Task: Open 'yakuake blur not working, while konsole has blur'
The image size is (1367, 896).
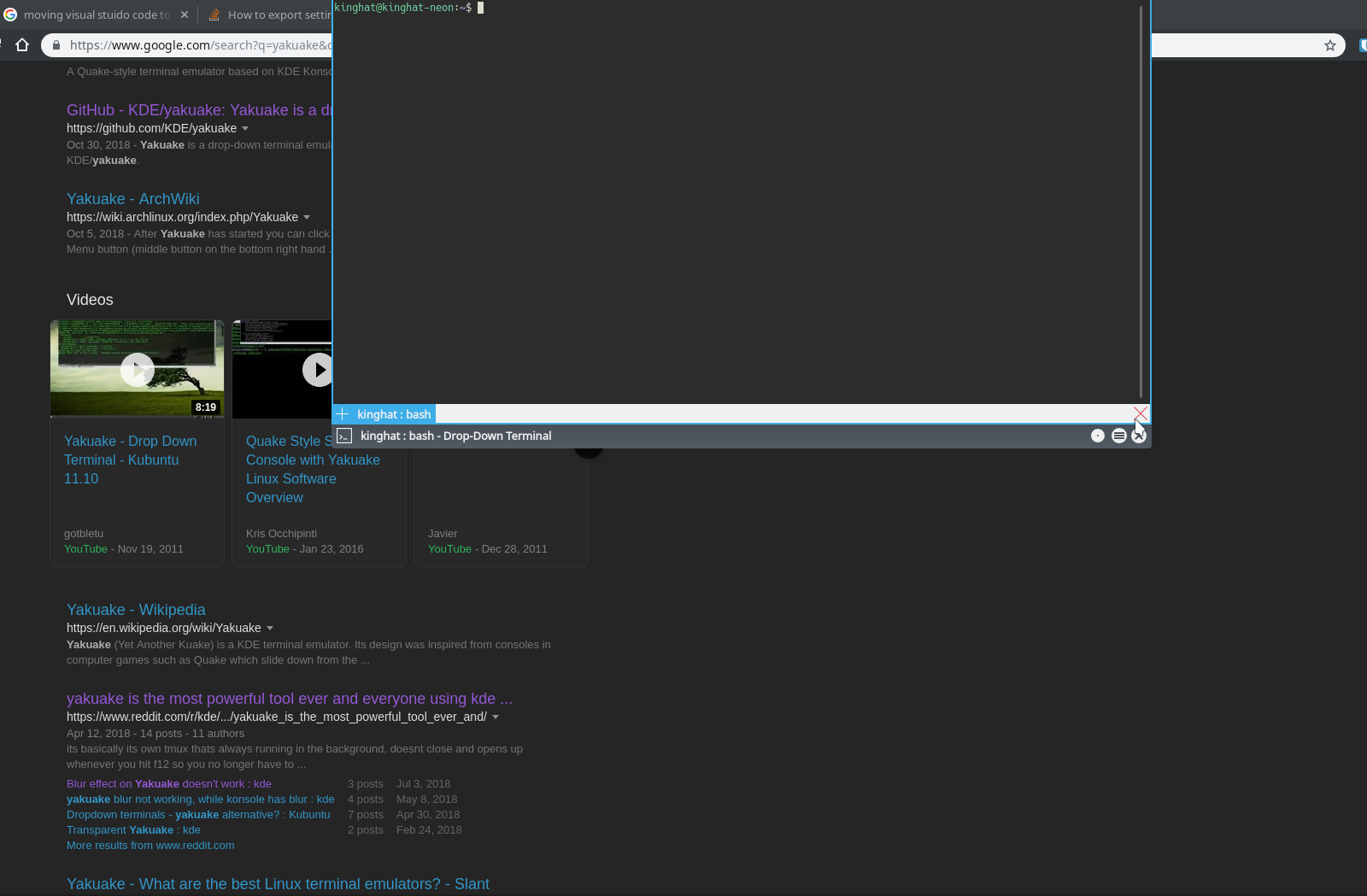Action: coord(201,799)
